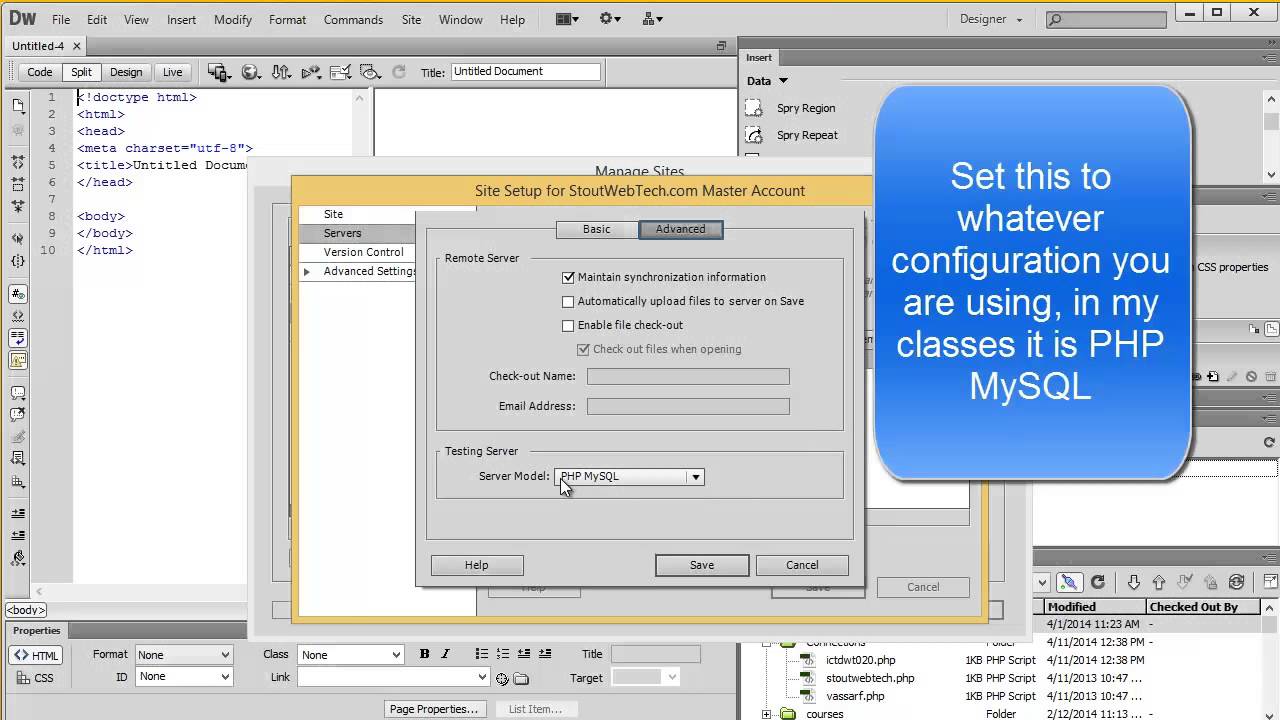Click the Browse for File folder icon
Screen dimensions: 1280x720
(520, 678)
